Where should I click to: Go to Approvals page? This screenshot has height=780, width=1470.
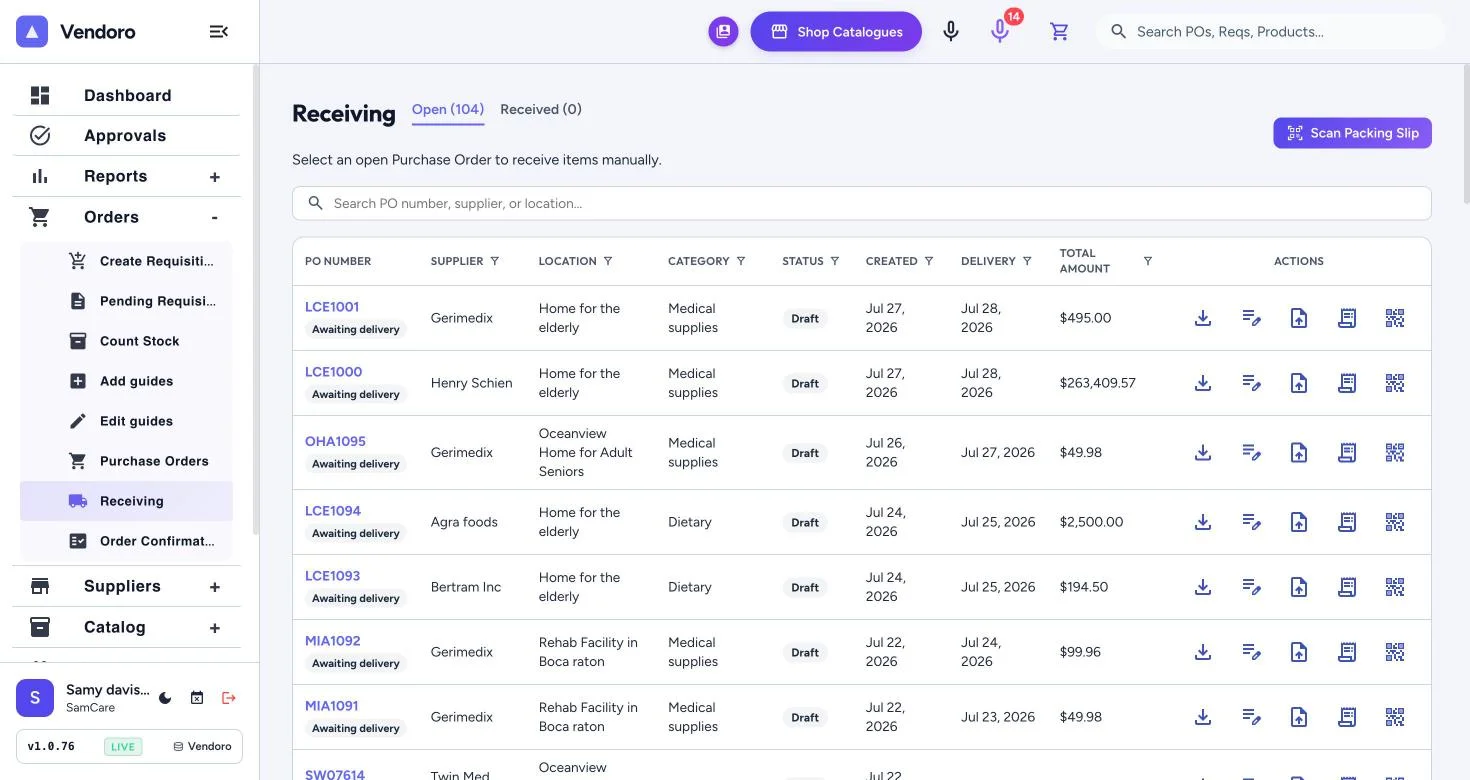point(126,135)
